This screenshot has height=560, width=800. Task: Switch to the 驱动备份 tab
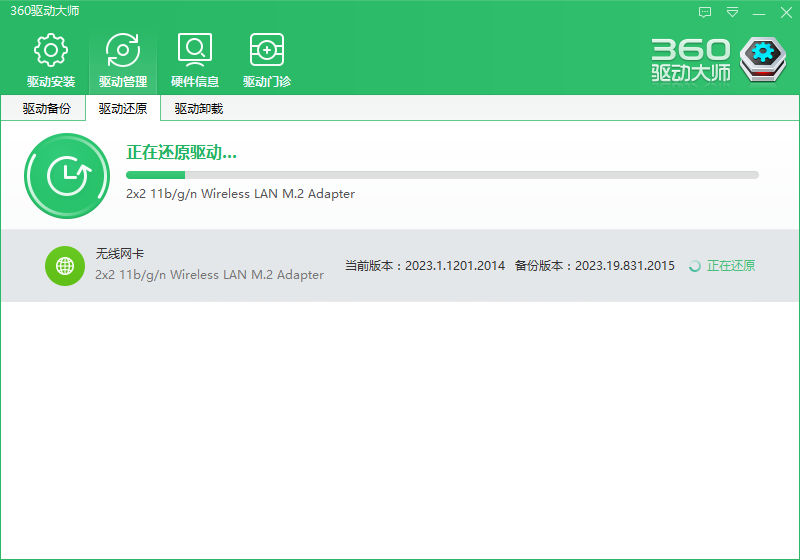coord(46,109)
